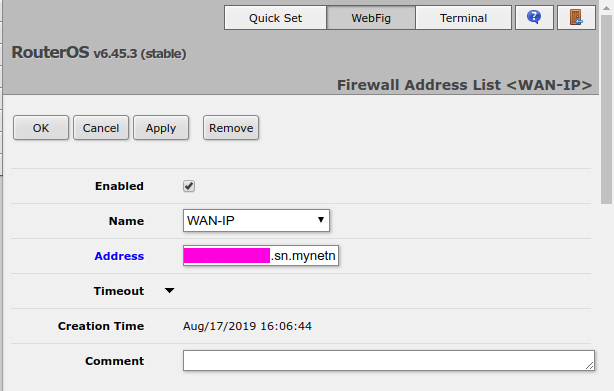Open the Terminal tab
Viewport: 614px width, 391px height.
463,18
